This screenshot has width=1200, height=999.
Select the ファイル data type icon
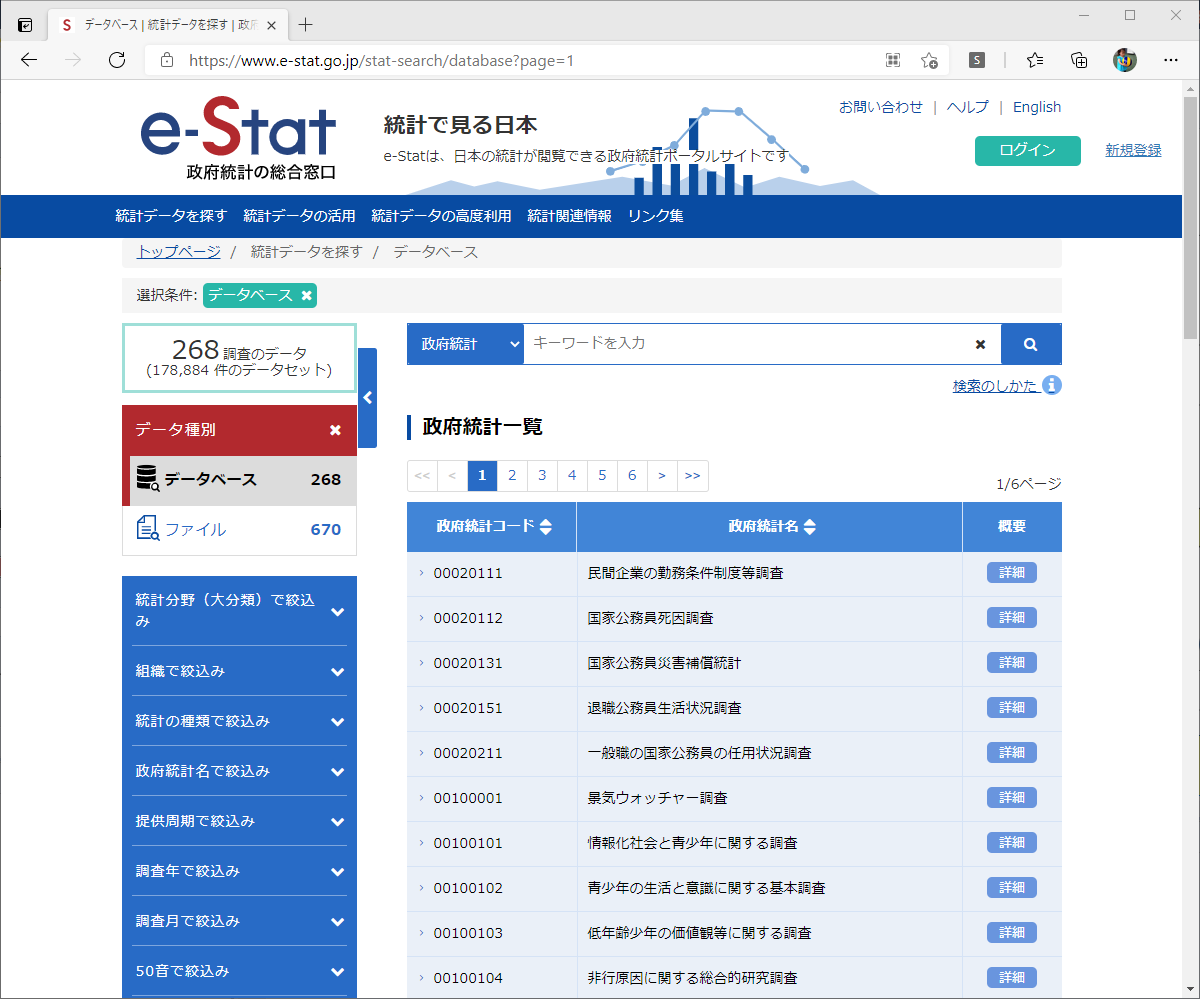pyautogui.click(x=146, y=530)
